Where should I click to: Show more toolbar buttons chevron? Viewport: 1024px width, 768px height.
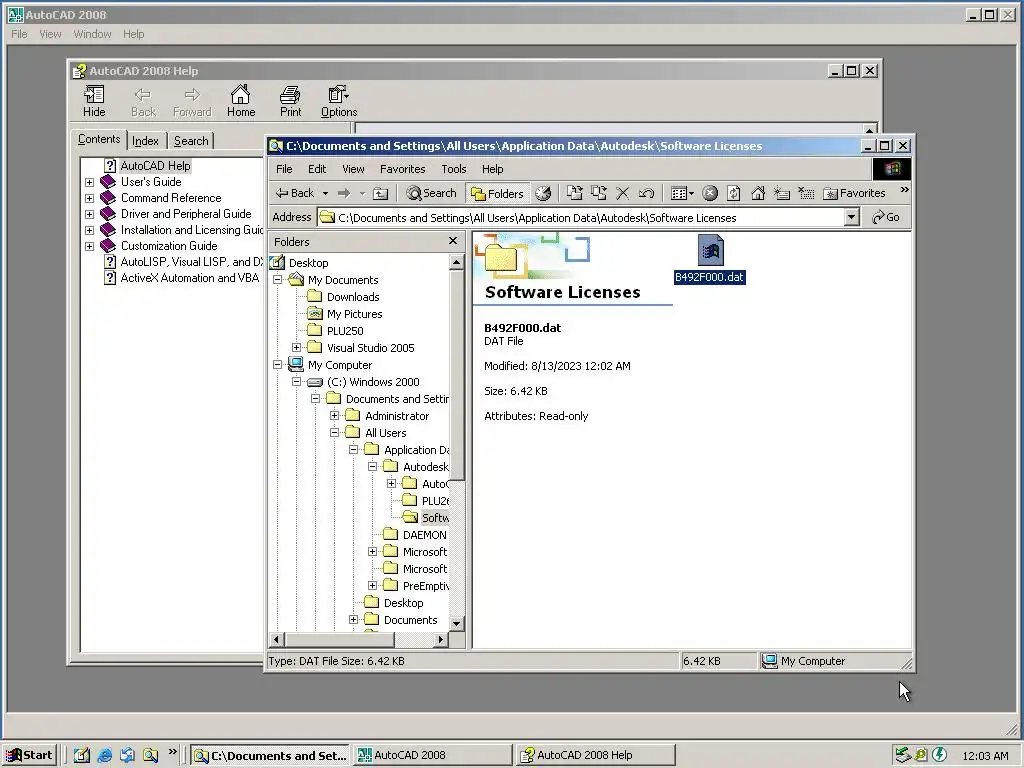click(904, 190)
